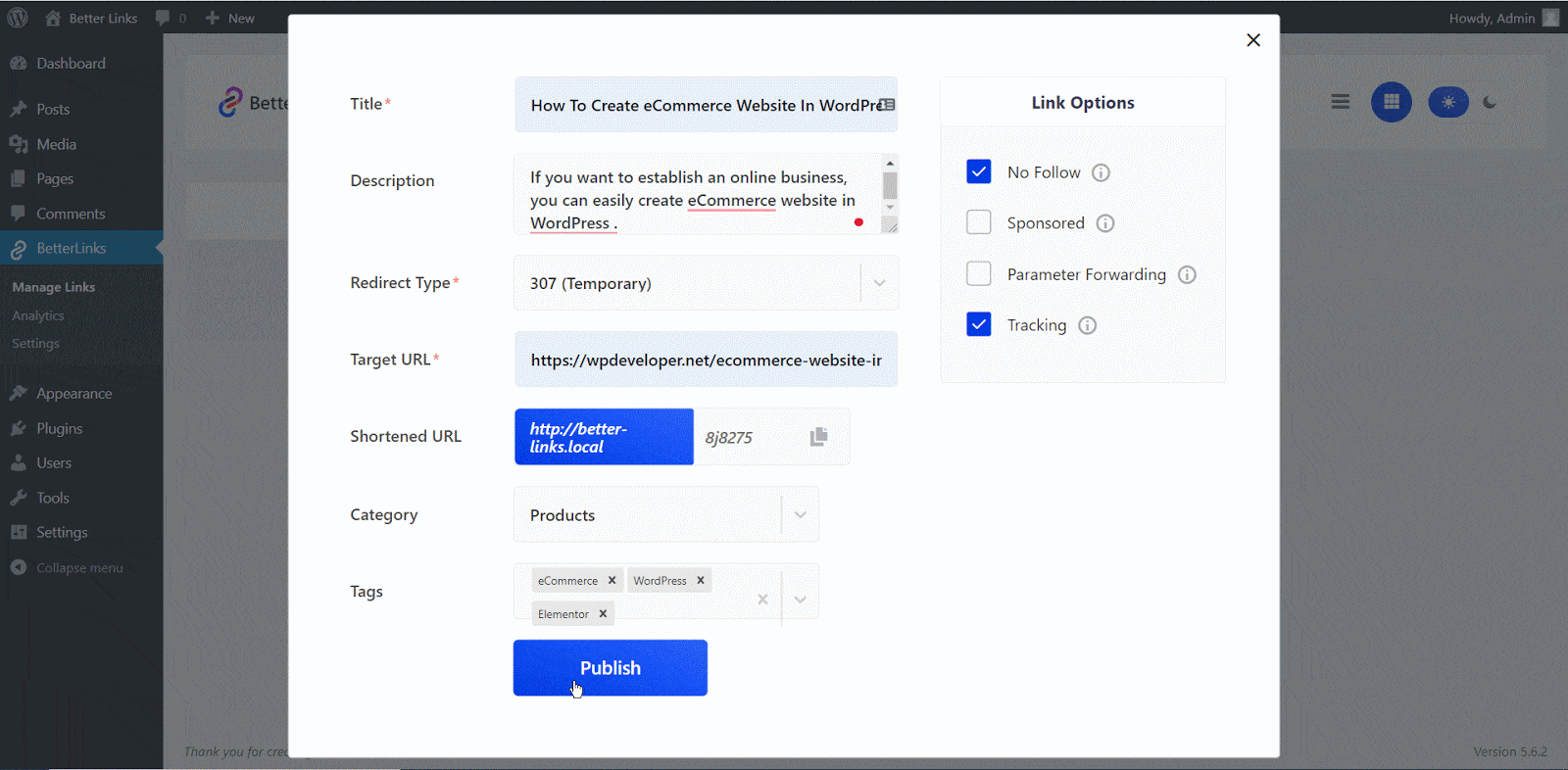Clear all tags with the X icon
Image resolution: width=1568 pixels, height=770 pixels.
click(x=762, y=599)
